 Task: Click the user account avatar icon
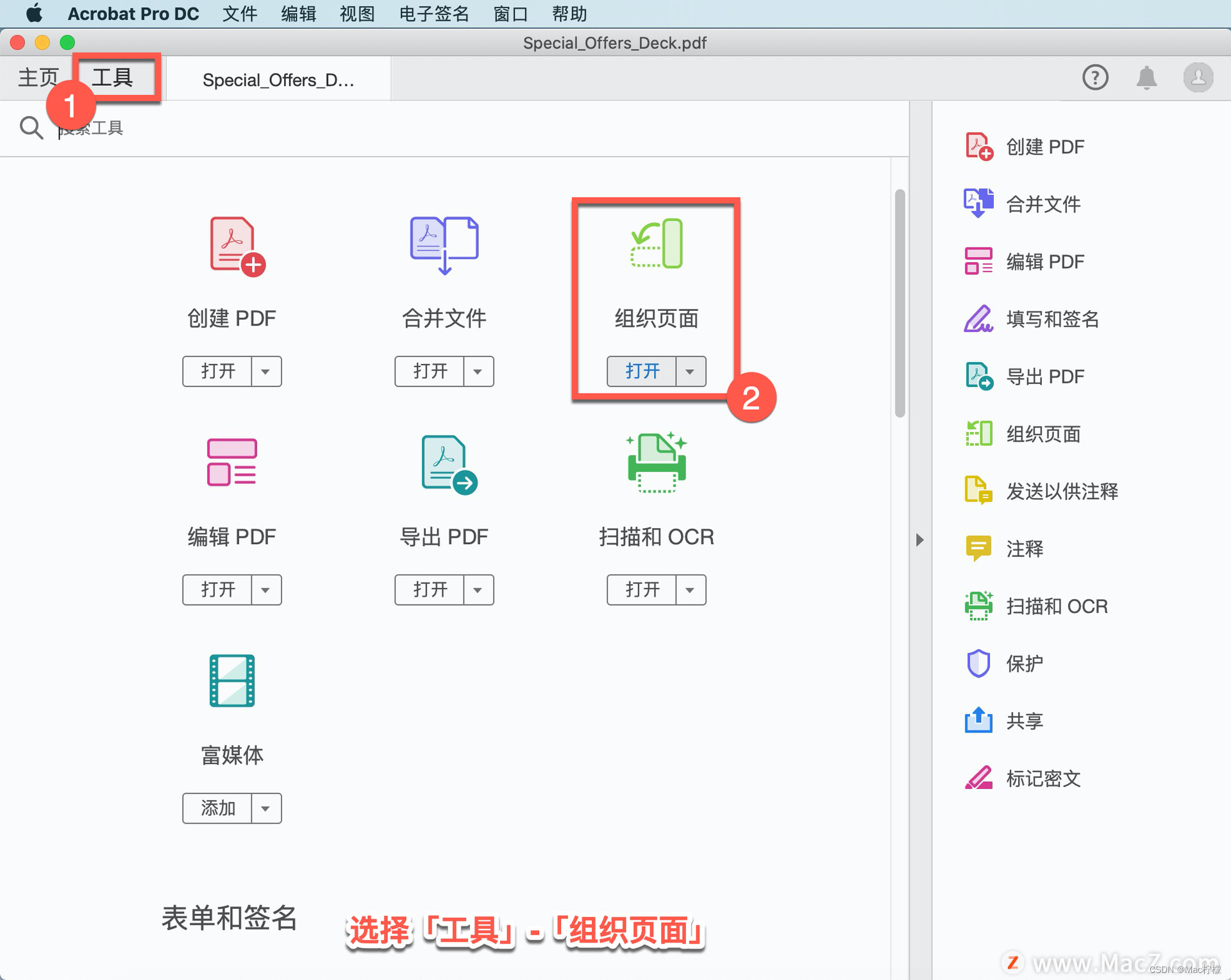click(x=1197, y=78)
